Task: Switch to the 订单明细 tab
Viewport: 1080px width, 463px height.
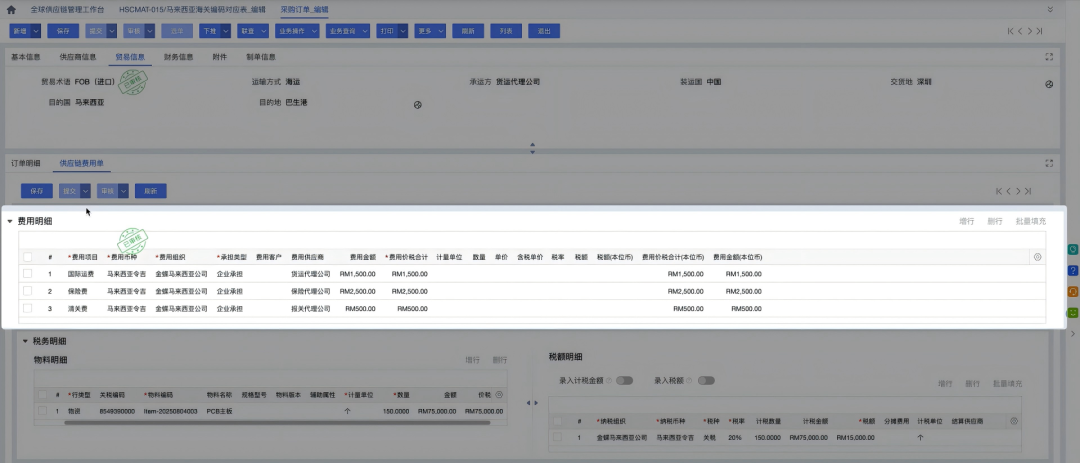Action: click(x=26, y=163)
